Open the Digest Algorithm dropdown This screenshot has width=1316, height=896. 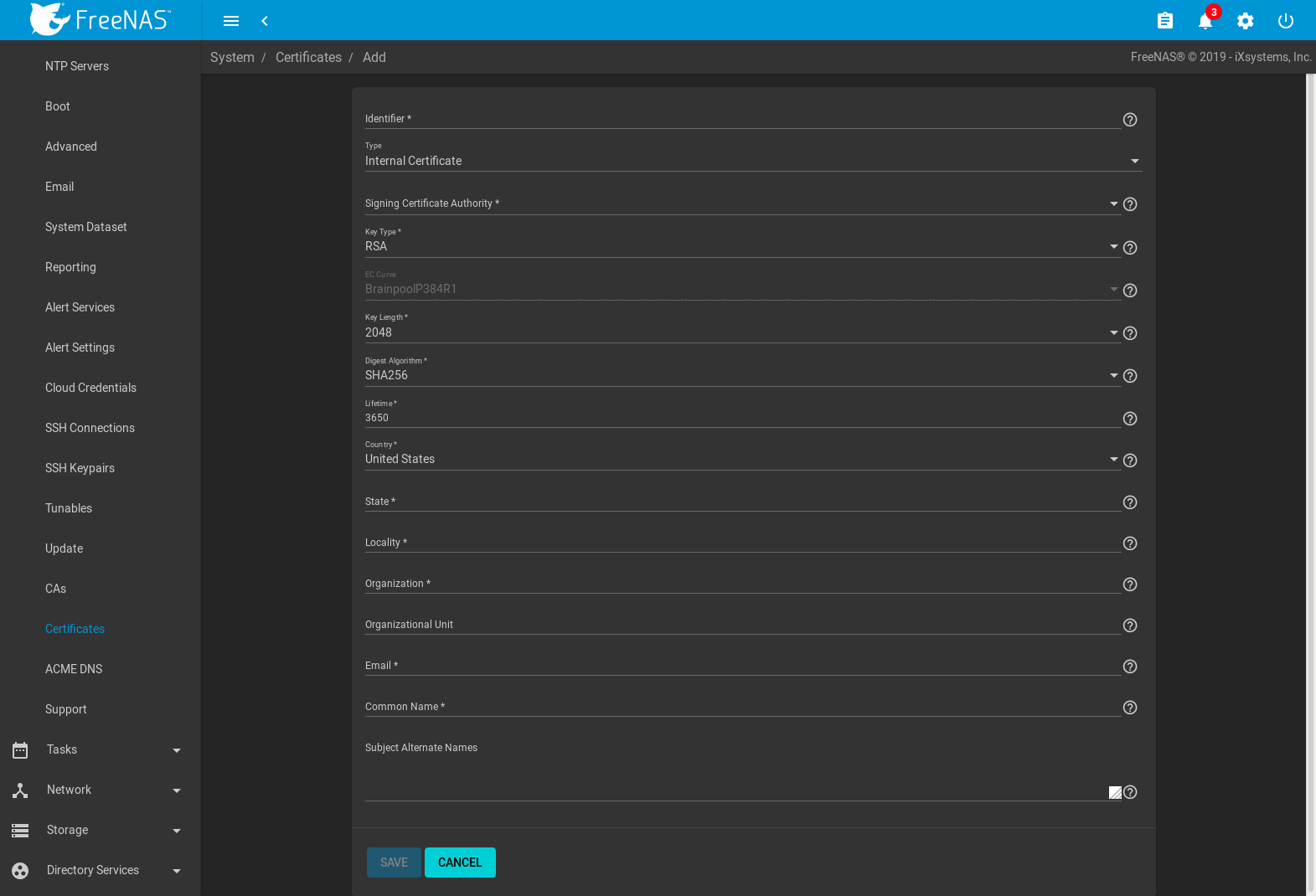point(742,375)
